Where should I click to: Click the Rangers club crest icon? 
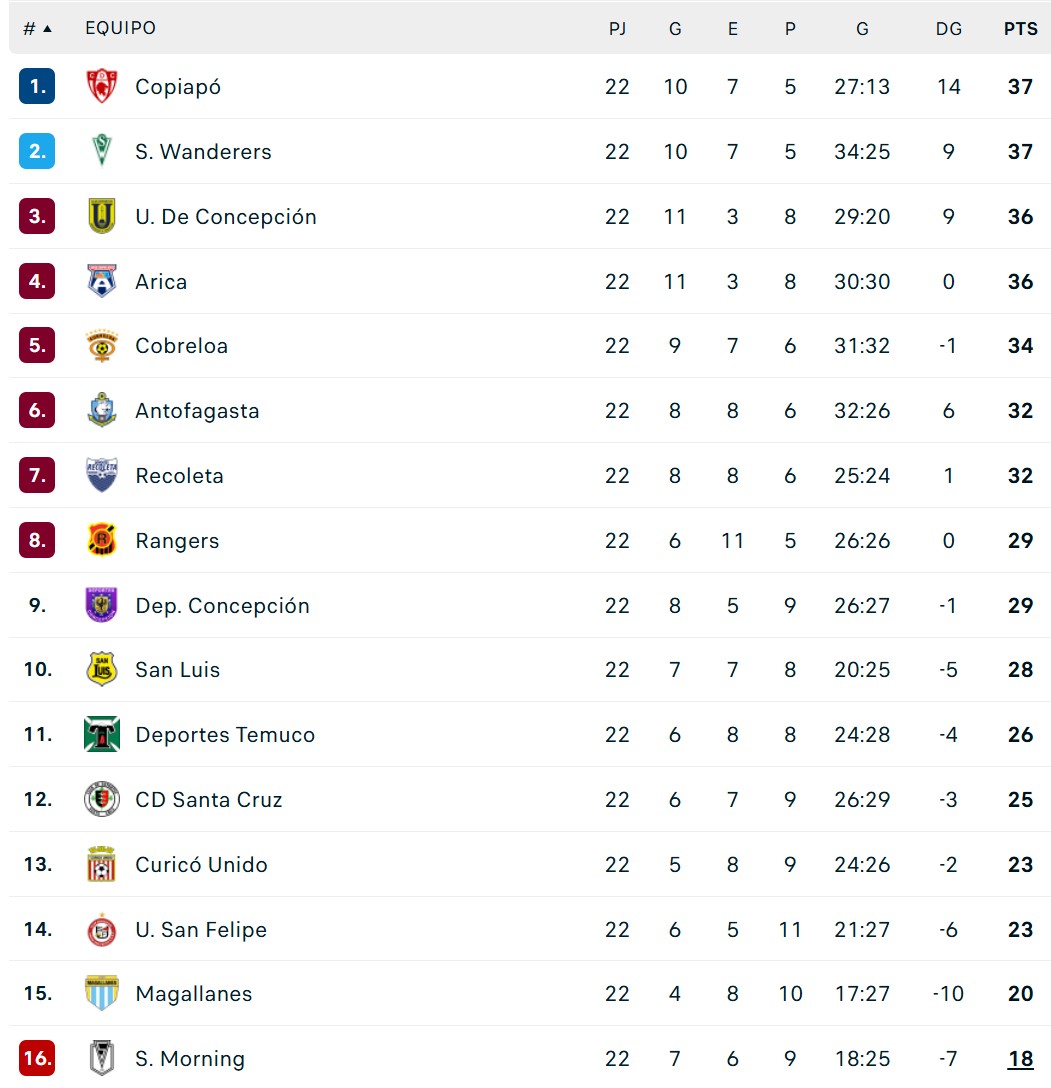(101, 541)
